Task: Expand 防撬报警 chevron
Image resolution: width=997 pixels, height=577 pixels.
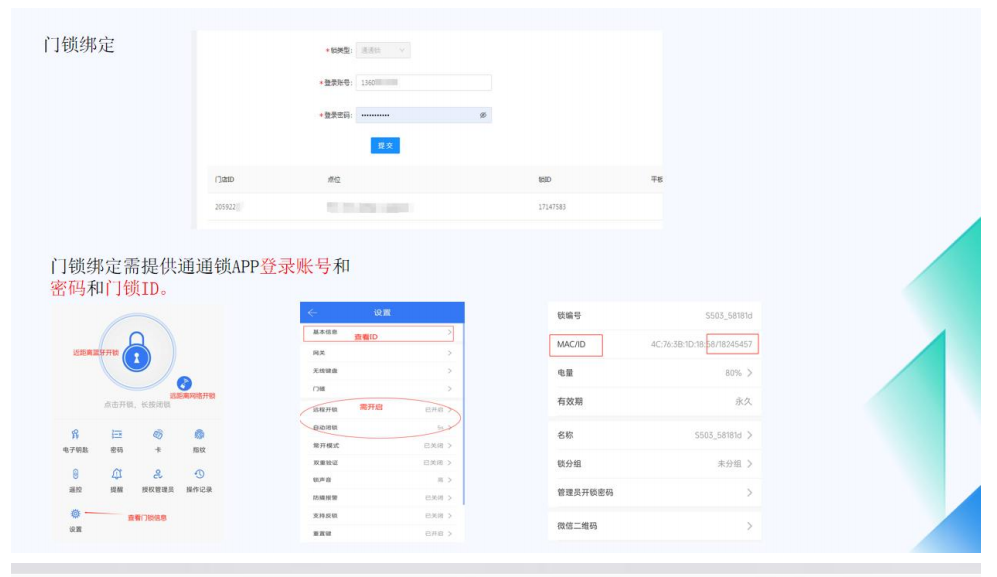Action: pyautogui.click(x=450, y=497)
